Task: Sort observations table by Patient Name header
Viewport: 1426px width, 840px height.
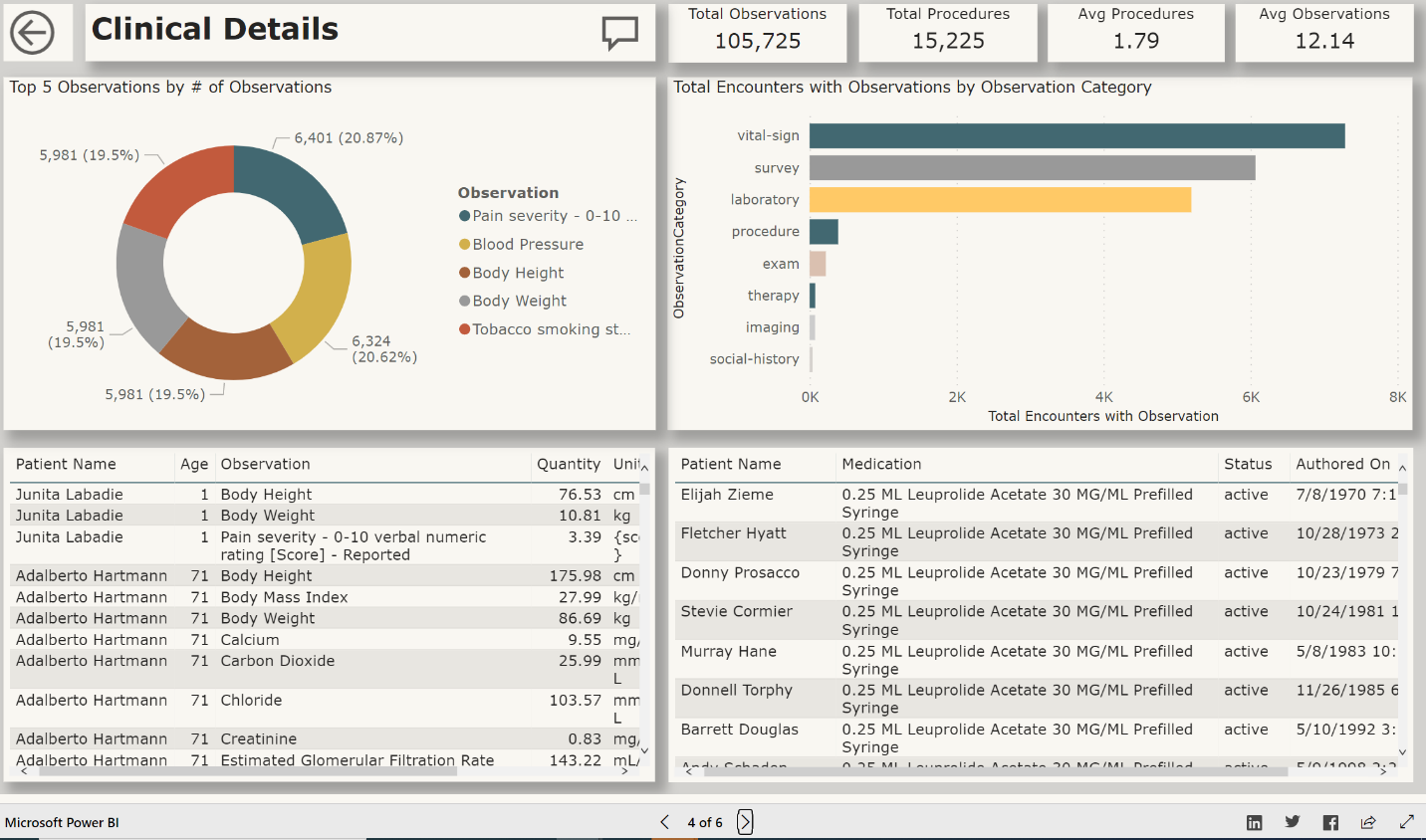Action: click(x=66, y=465)
